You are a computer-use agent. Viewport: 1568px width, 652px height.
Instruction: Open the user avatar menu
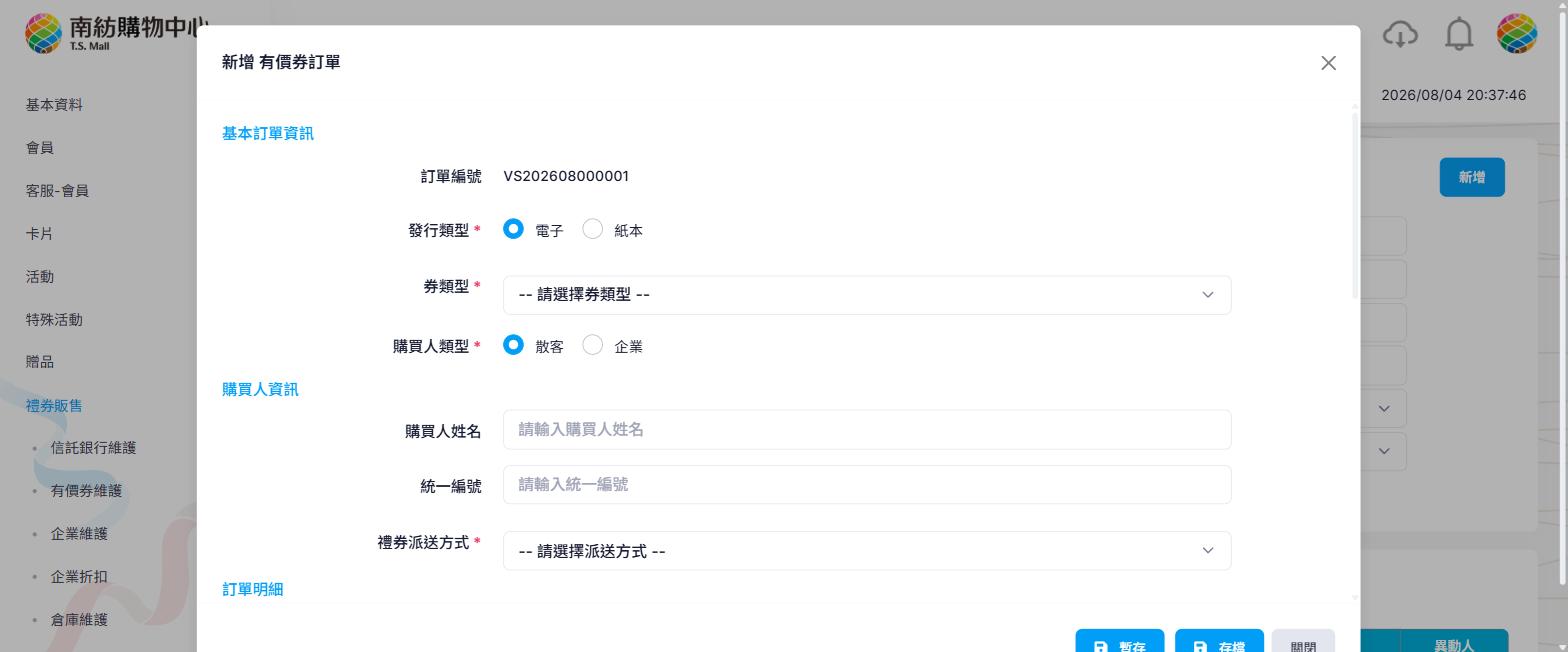1516,34
